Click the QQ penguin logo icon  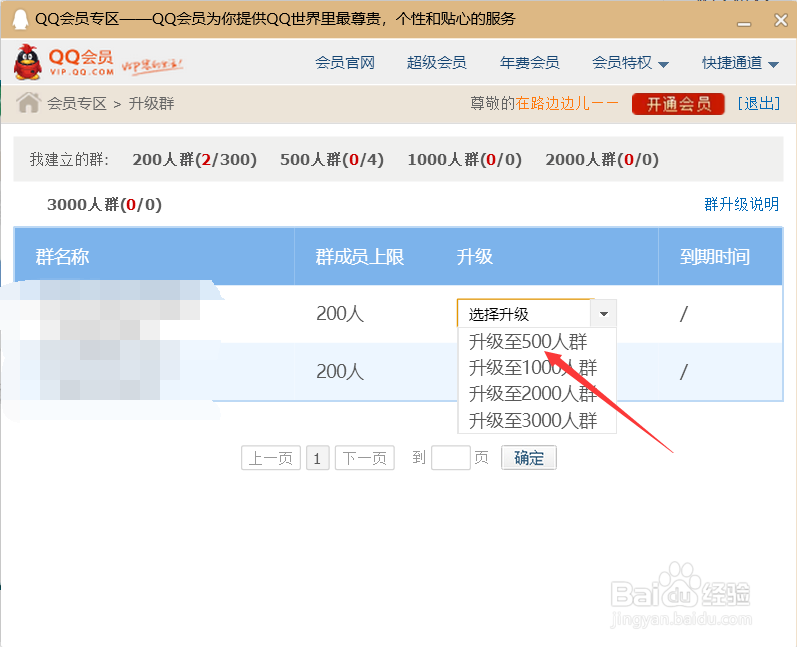coord(28,62)
